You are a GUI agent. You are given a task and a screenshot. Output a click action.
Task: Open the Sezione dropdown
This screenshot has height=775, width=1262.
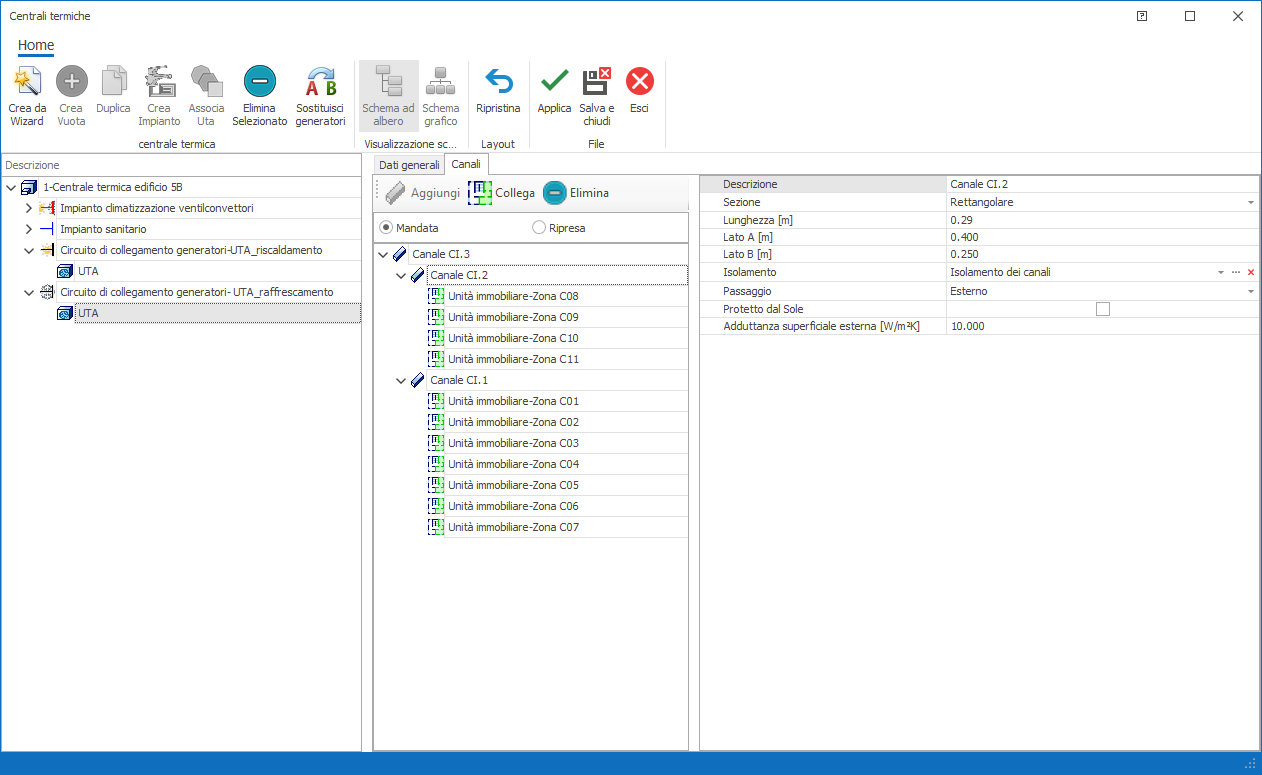point(1250,203)
